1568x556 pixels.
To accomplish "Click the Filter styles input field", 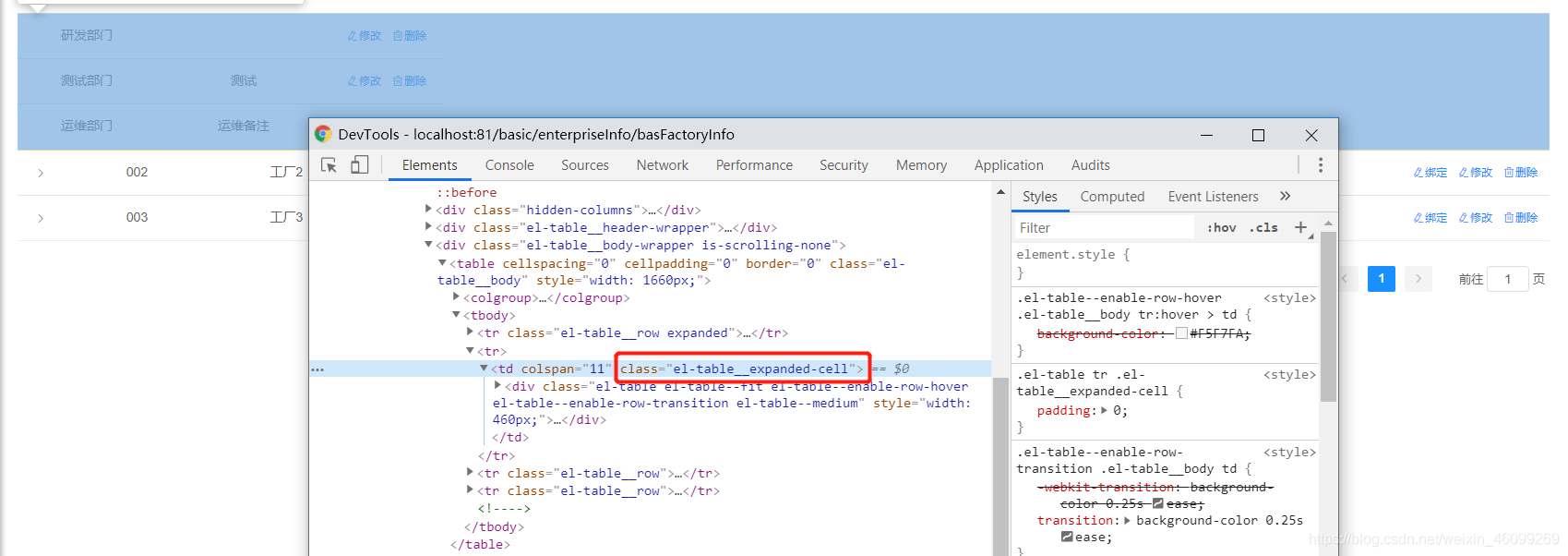I will 1104,227.
